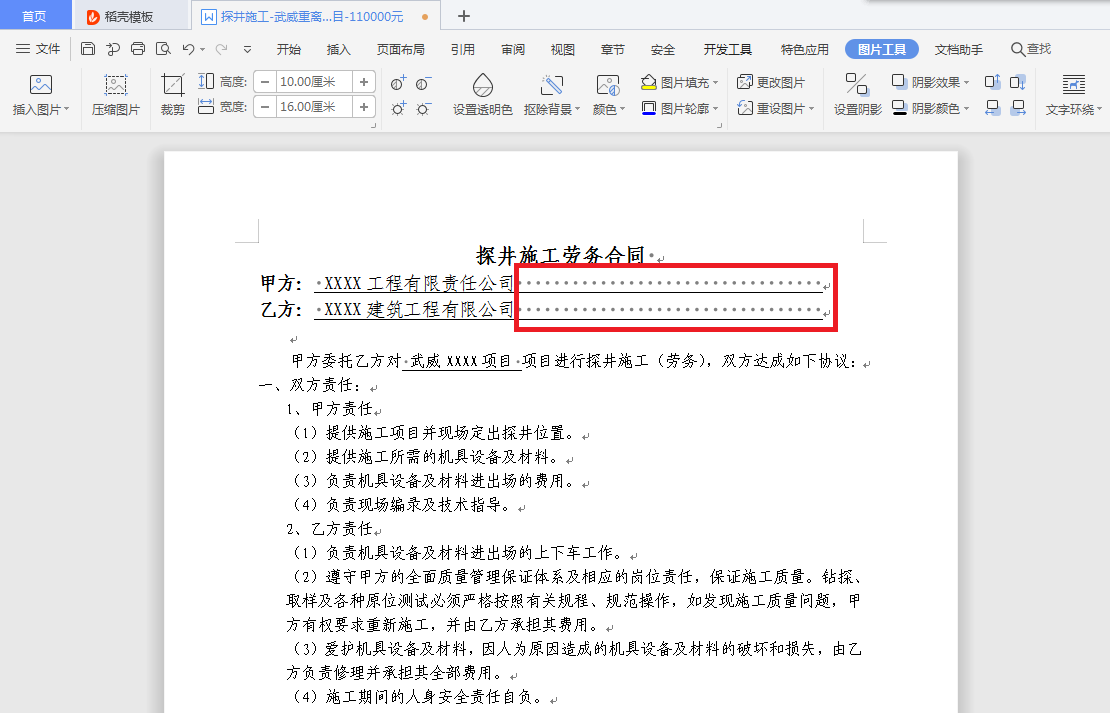The width and height of the screenshot is (1110, 713).
Task: Nudge shadow up icon
Action: click(x=992, y=82)
